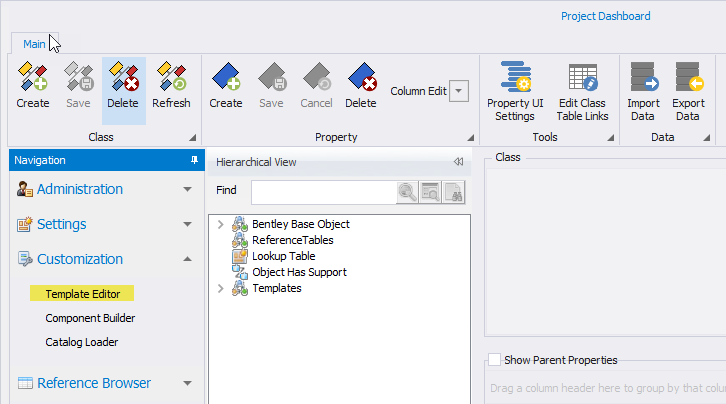The height and width of the screenshot is (404, 726).
Task: Expand the Templates tree node
Action: point(220,288)
